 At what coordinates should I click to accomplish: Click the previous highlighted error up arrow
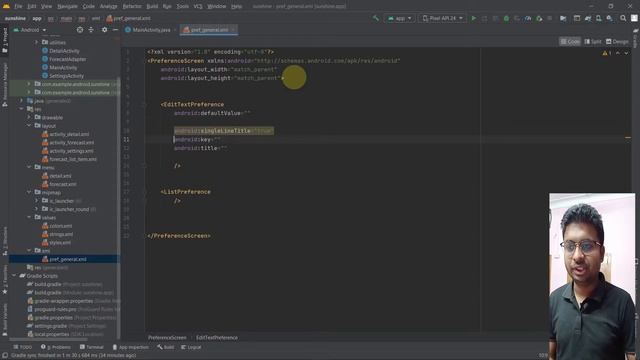coord(618,53)
